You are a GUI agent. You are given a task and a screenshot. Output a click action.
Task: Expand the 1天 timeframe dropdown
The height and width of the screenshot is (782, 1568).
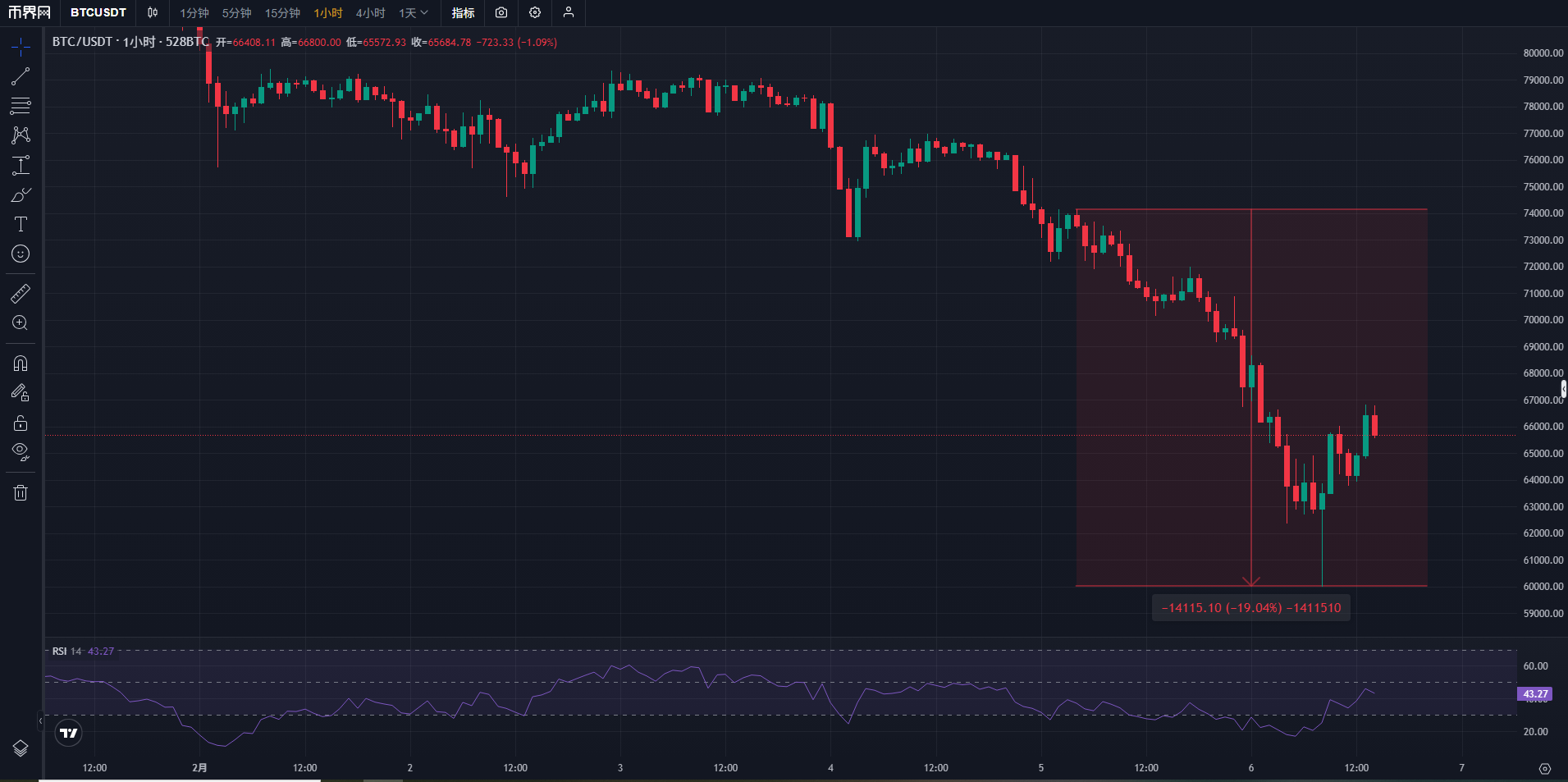[414, 13]
